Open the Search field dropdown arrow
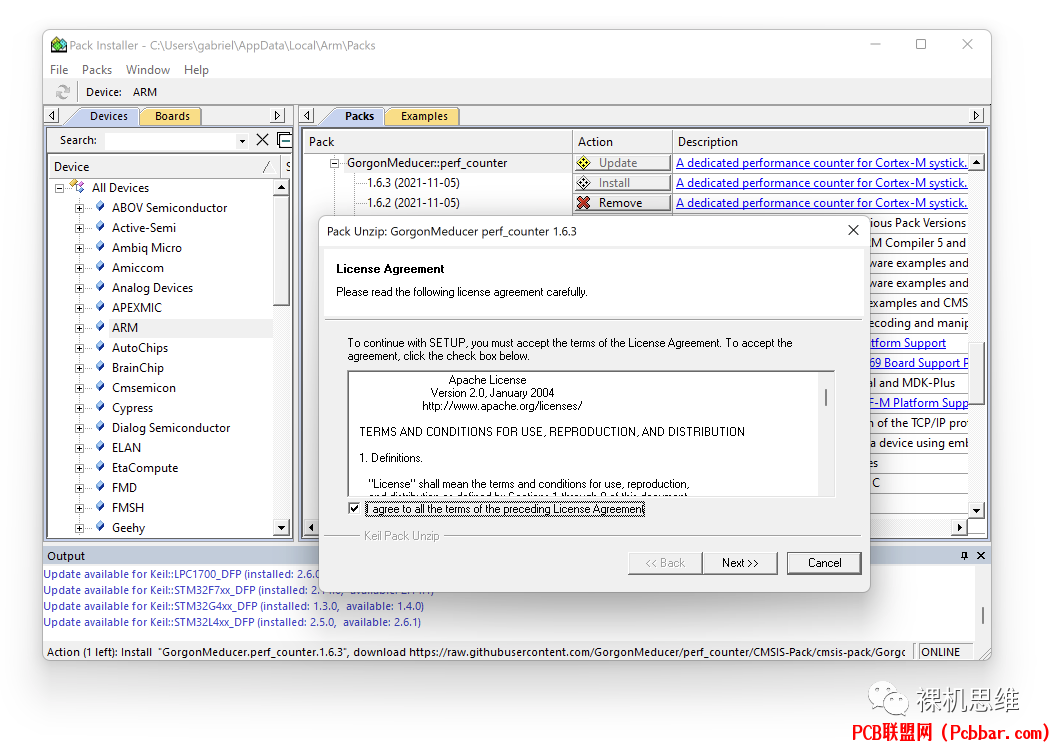Screen dimensions: 1054x747 243,141
